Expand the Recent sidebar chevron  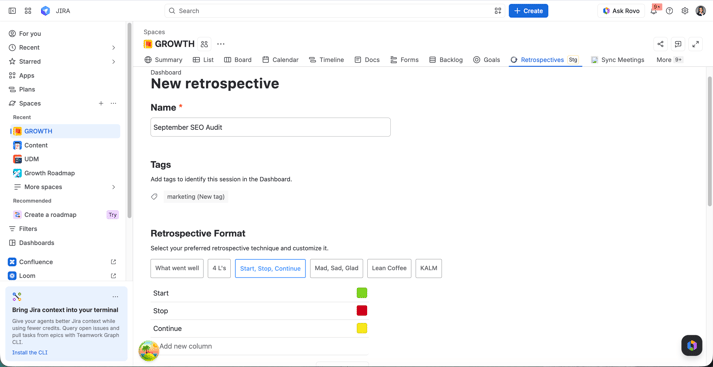114,48
